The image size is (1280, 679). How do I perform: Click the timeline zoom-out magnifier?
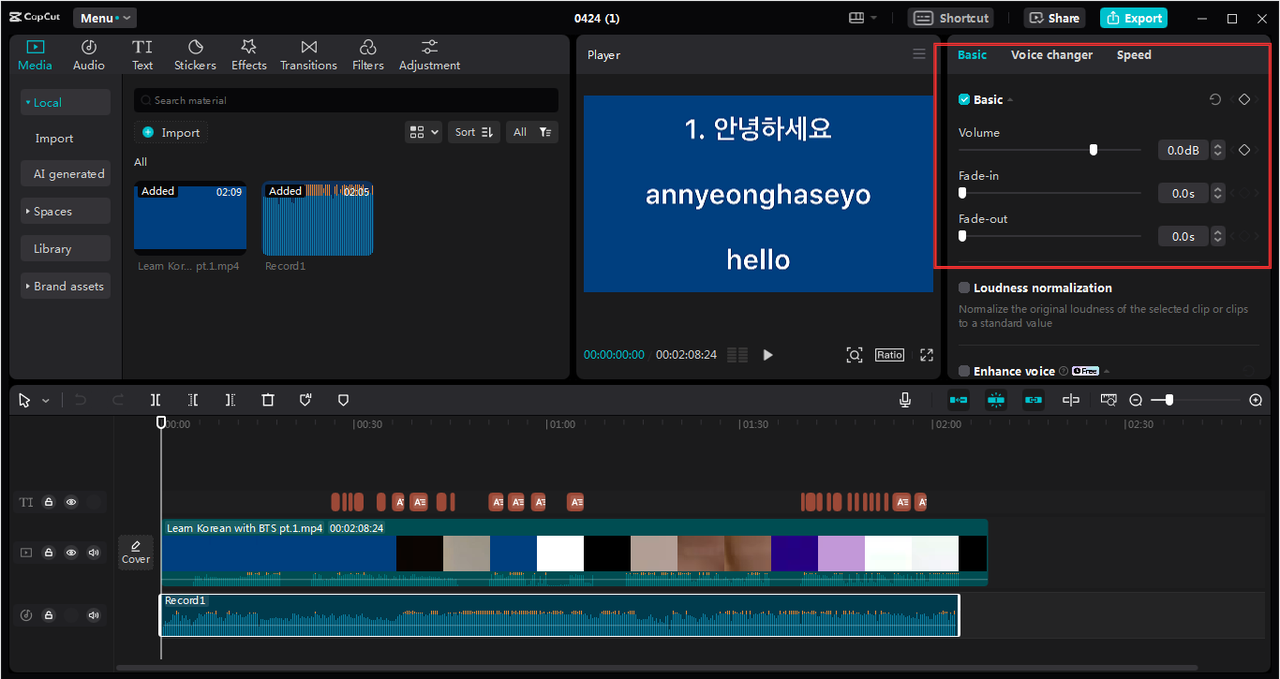click(1136, 400)
